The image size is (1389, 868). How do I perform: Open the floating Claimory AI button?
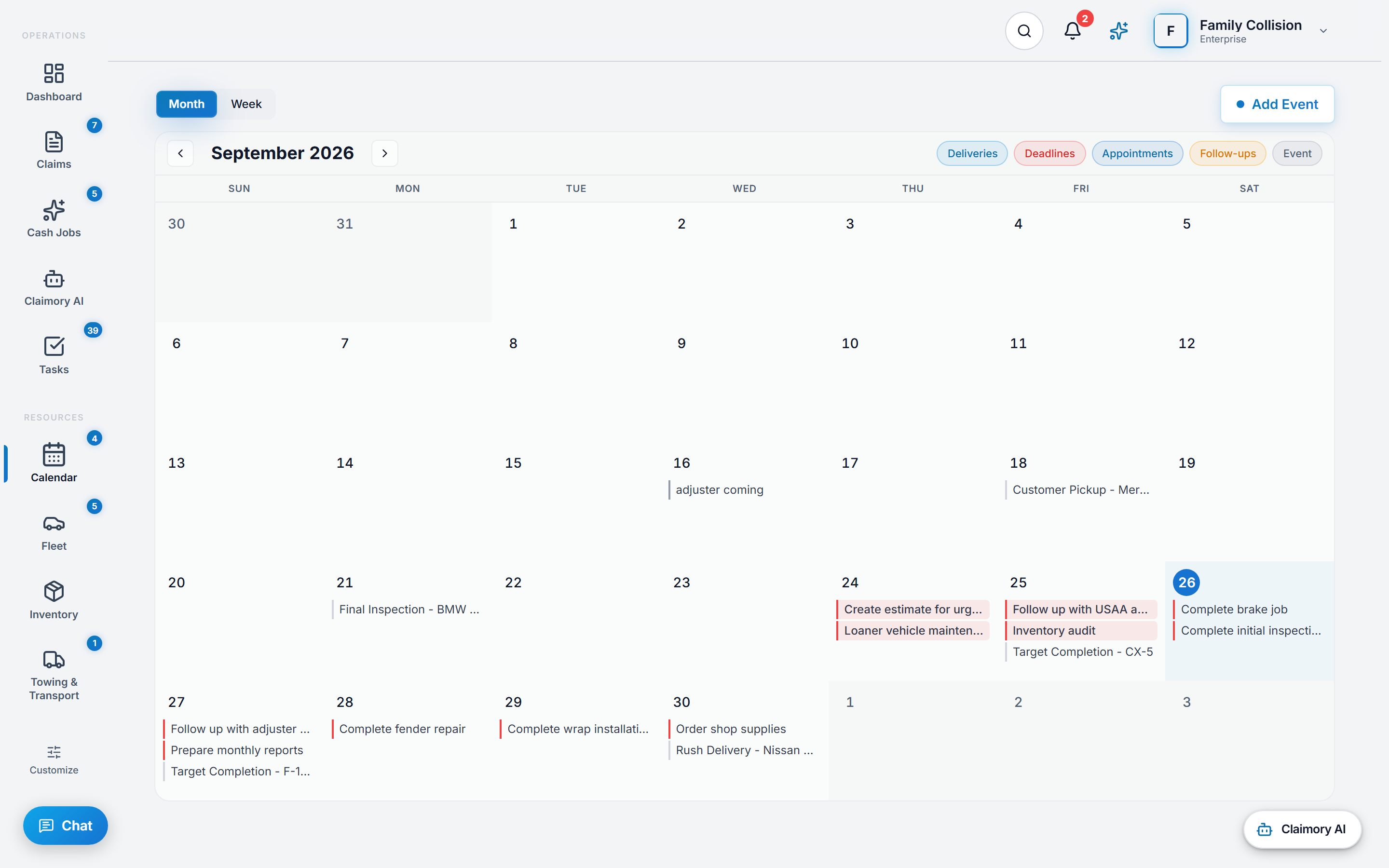[1302, 829]
